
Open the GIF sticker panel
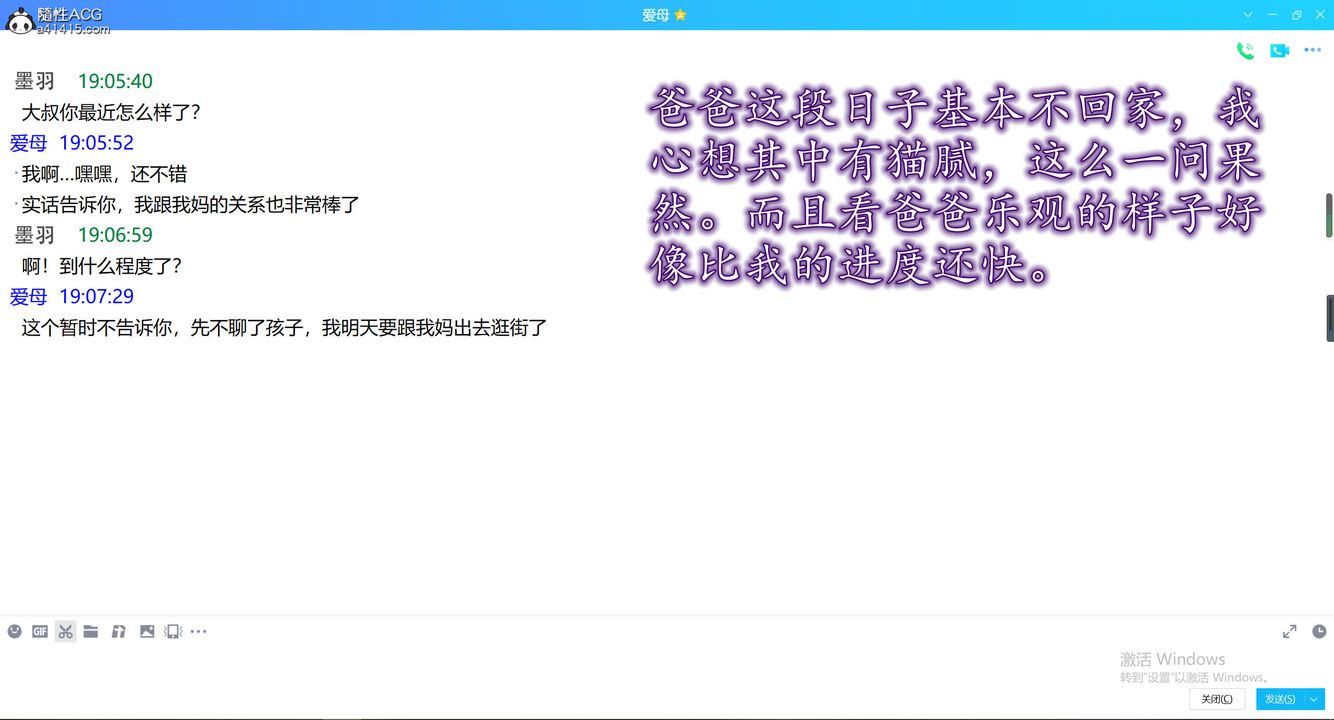(x=40, y=631)
